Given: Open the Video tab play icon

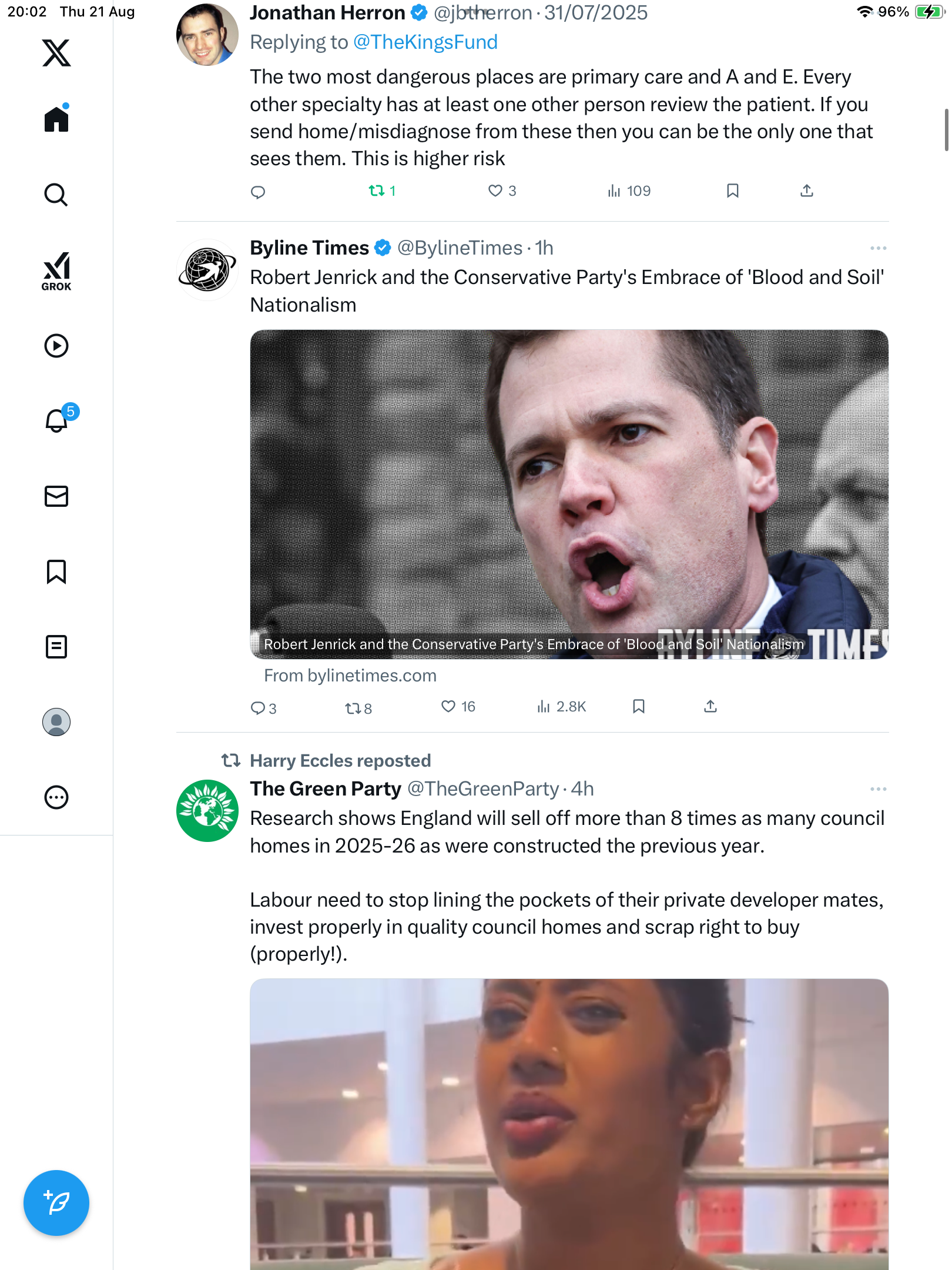Looking at the screenshot, I should [x=56, y=346].
